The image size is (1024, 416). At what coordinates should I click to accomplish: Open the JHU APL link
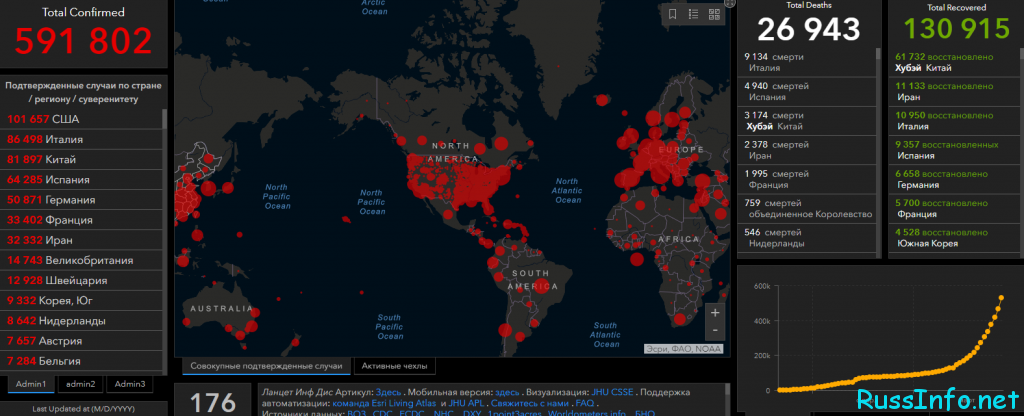[466, 404]
